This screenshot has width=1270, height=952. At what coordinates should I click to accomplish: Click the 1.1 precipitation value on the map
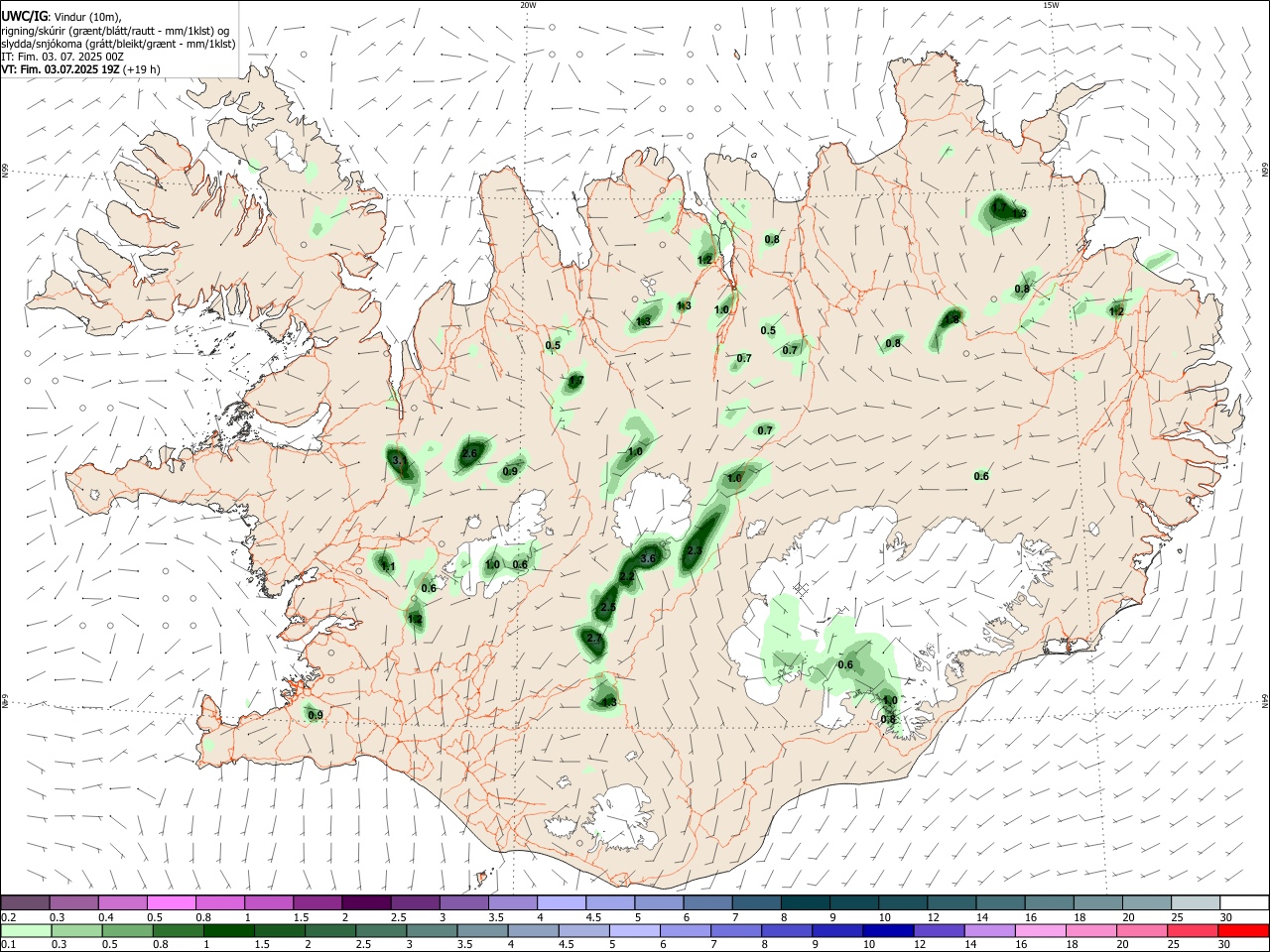(x=388, y=567)
